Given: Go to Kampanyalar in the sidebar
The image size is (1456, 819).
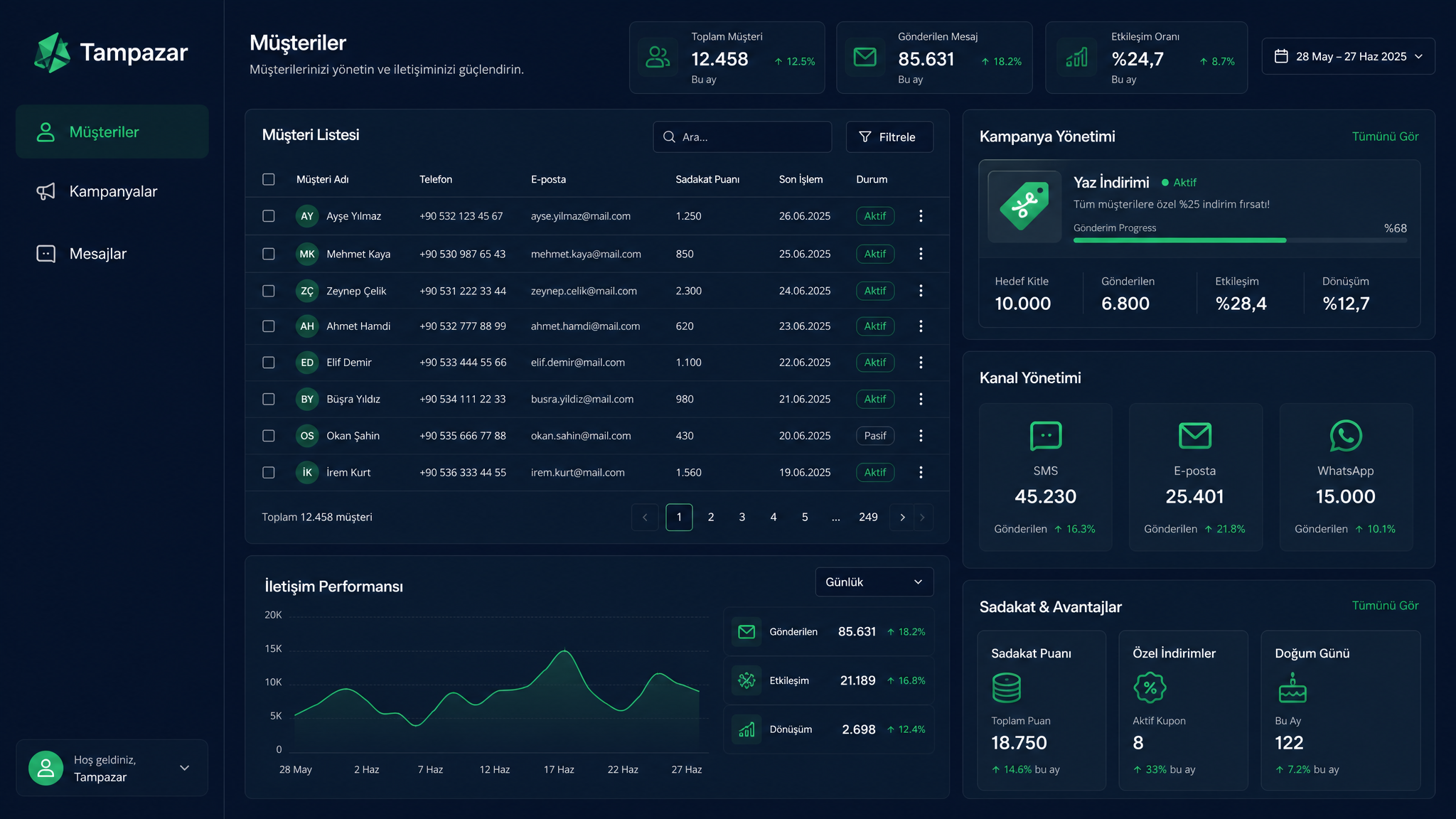Looking at the screenshot, I should coord(112,191).
